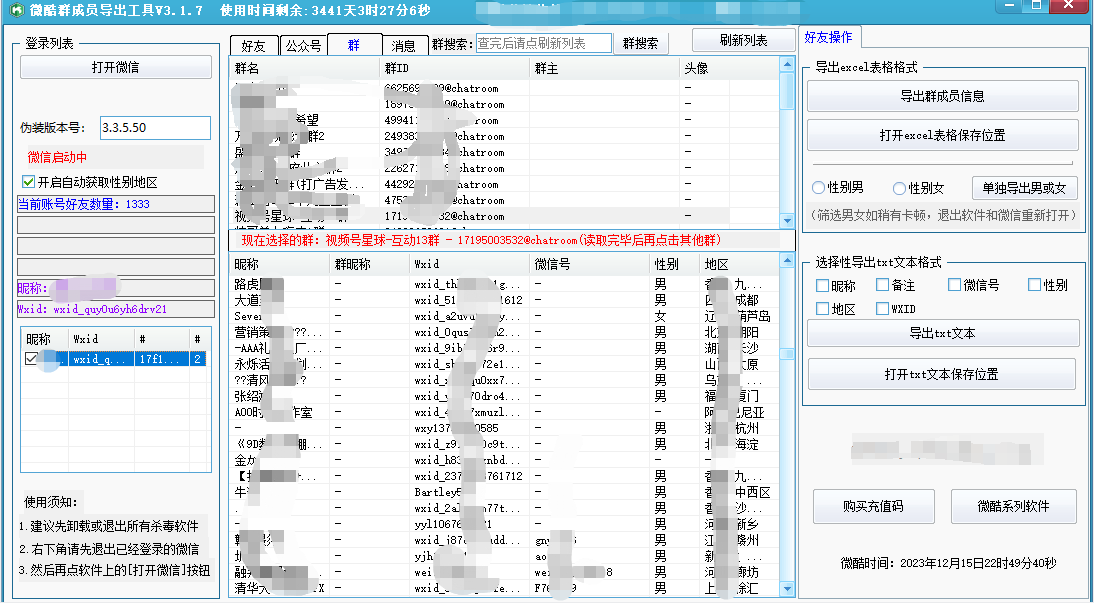Toggle 开启自动获取性别地区 checkbox
This screenshot has height=603, width=1094.
click(x=28, y=182)
